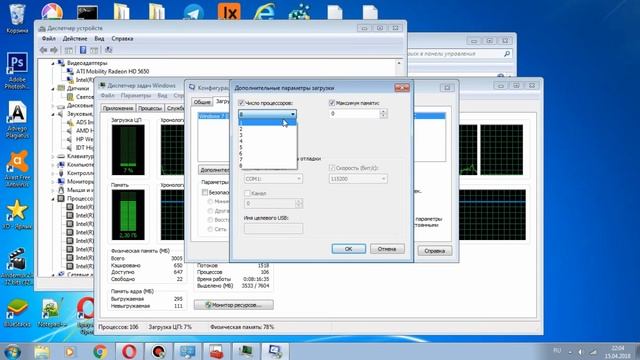The width and height of the screenshot is (640, 360).
Task: Open 'Справка' menu in Device Manager
Action: tap(122, 38)
